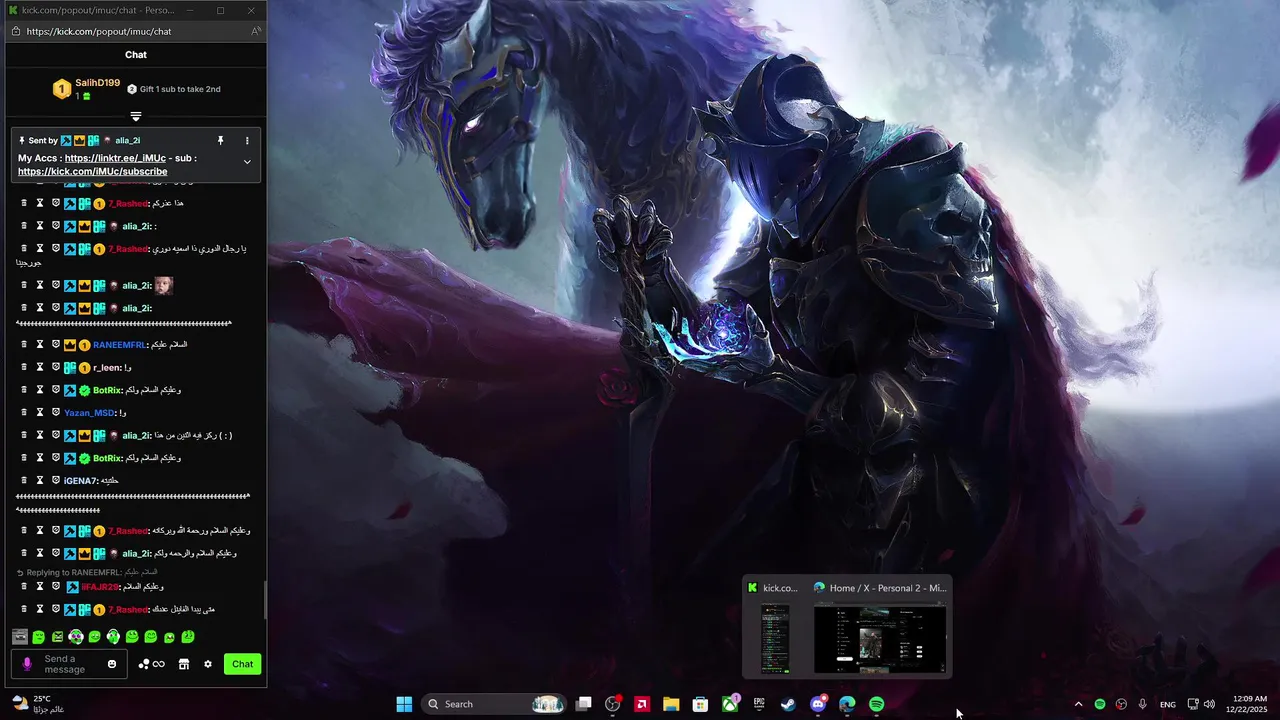Open pinned message three-dot menu
Screen dimensions: 1280x720
247,141
